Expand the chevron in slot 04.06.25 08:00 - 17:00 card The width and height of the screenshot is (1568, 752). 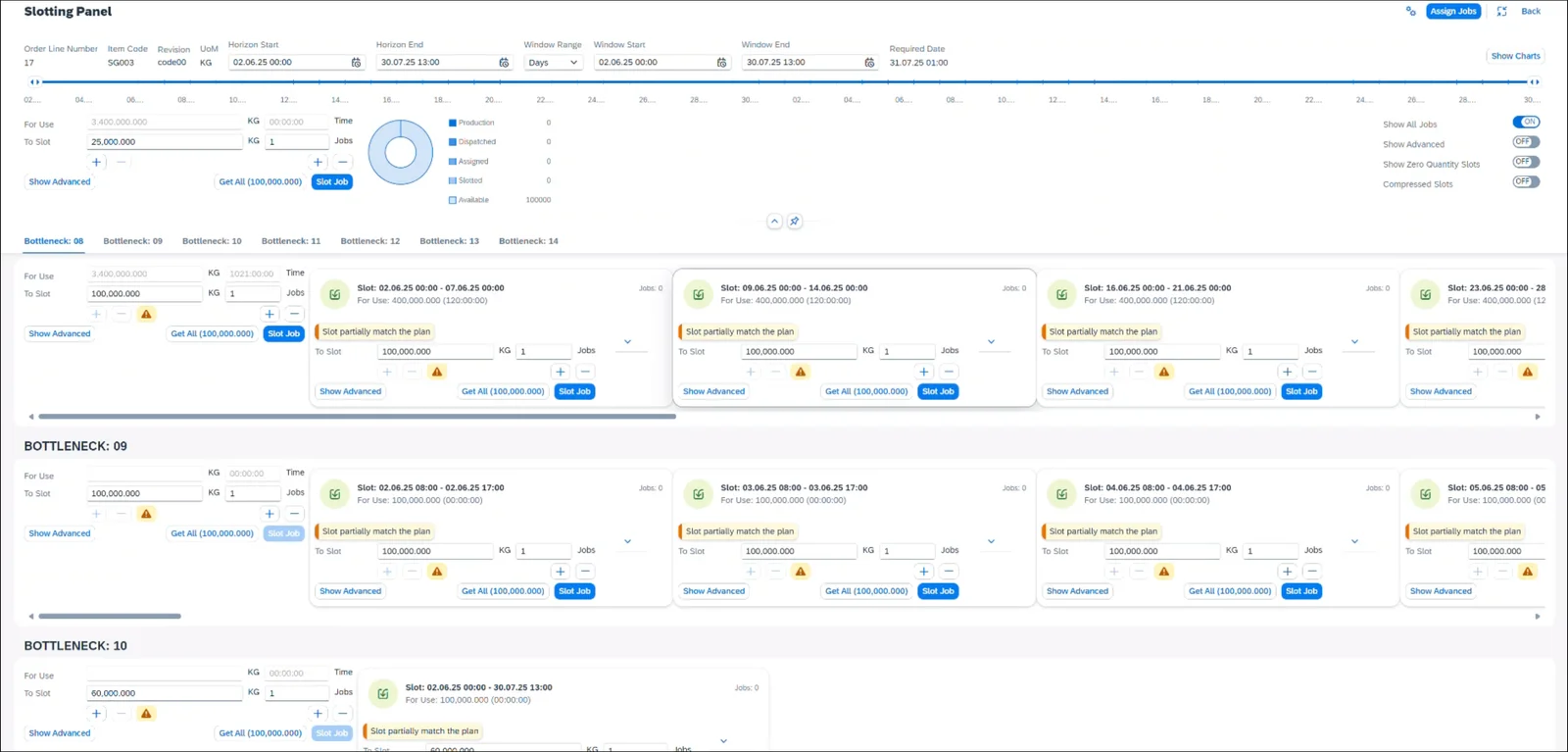click(x=1354, y=541)
